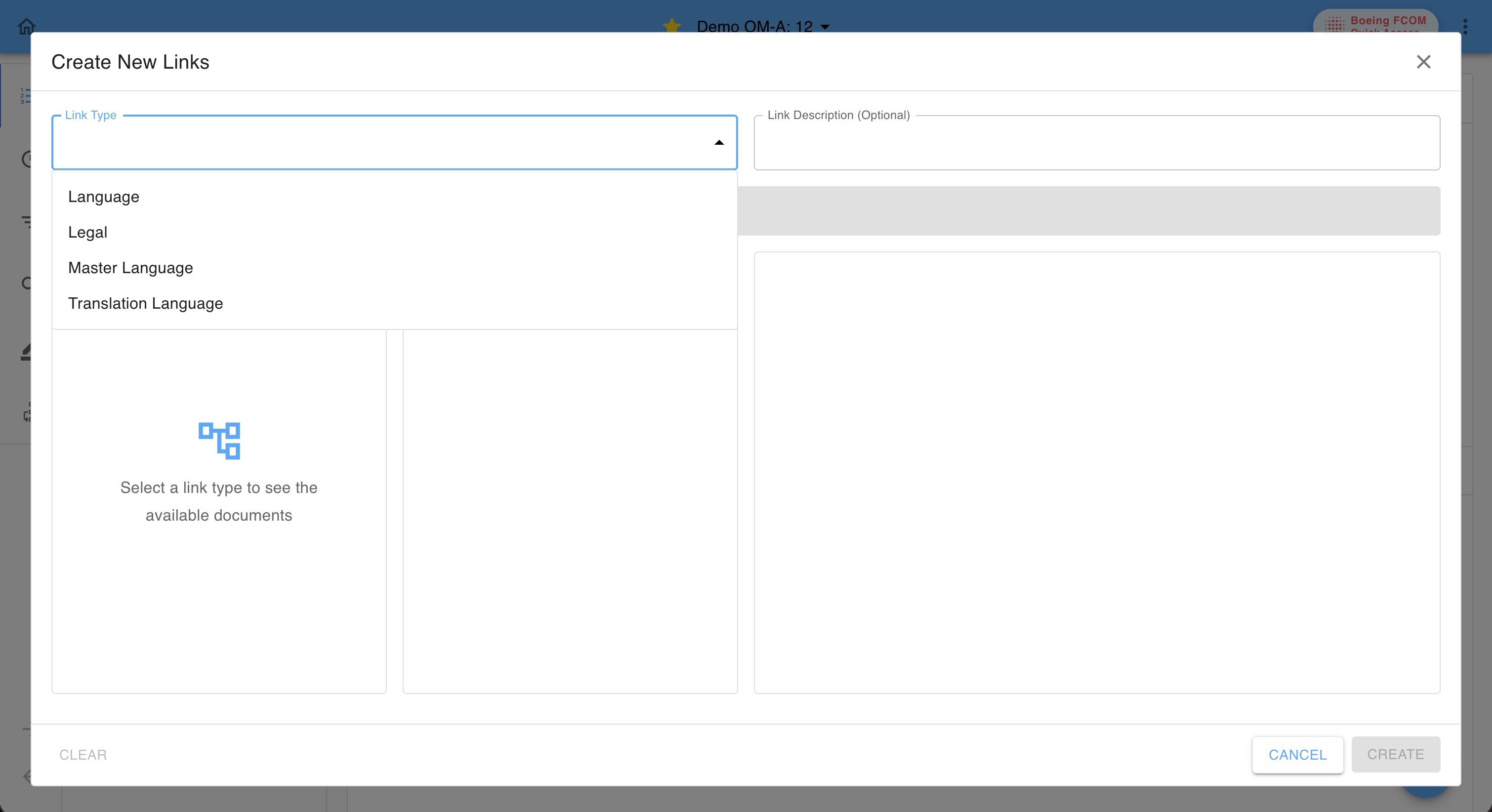Choose Legal from the link type list

[87, 232]
